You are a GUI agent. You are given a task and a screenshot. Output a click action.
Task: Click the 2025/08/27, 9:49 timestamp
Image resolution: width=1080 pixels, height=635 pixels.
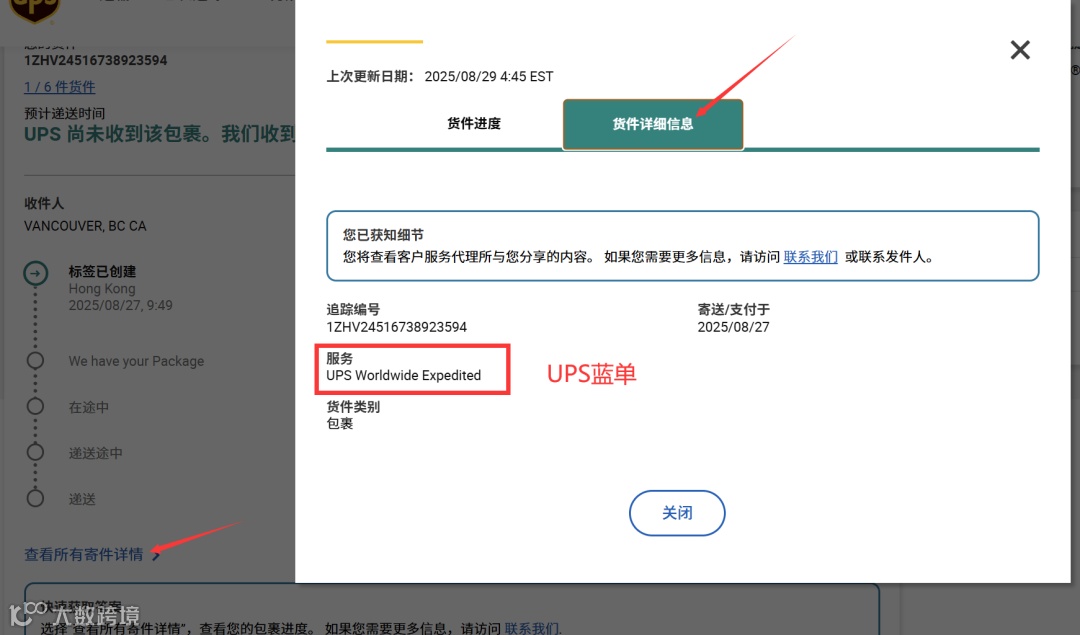click(121, 305)
